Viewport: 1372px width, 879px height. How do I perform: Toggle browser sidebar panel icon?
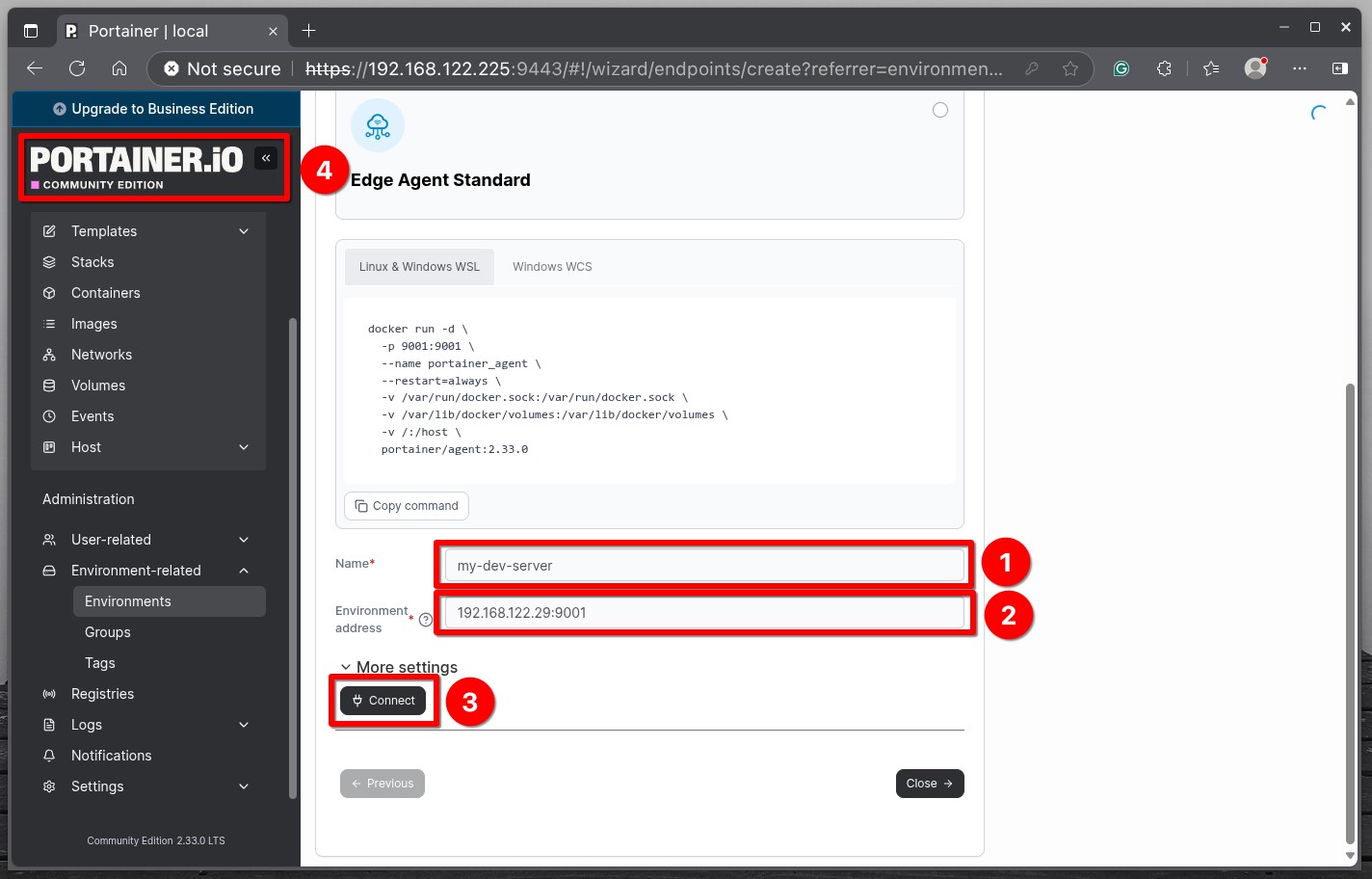click(x=1340, y=68)
